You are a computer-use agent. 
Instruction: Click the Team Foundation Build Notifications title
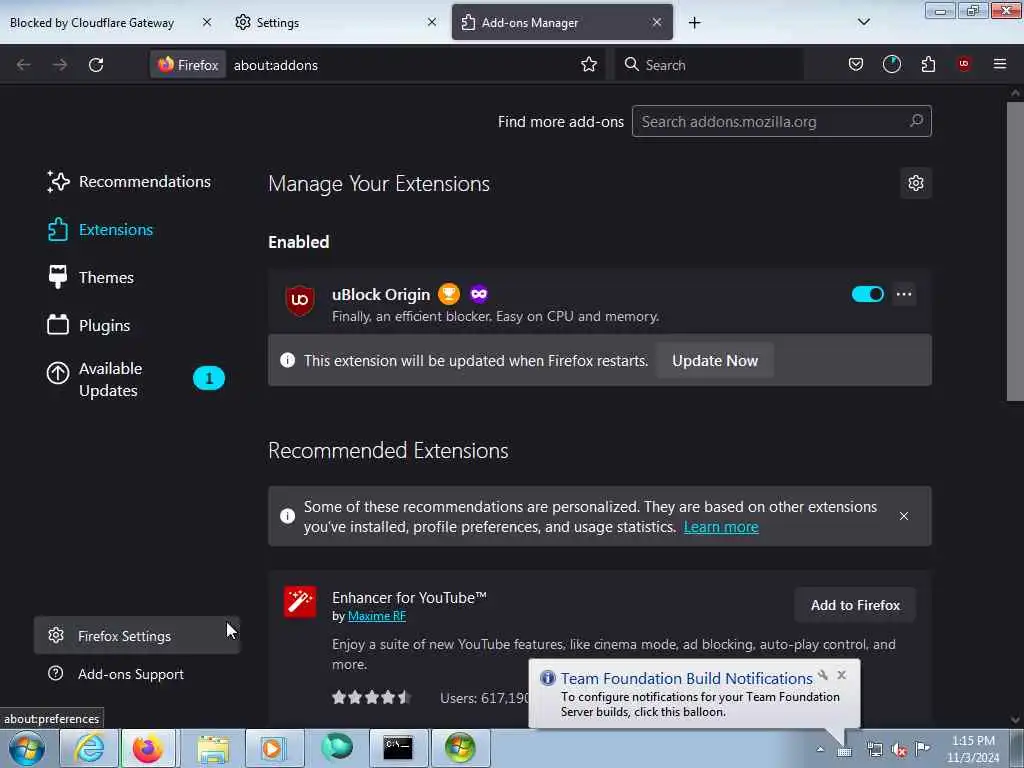coord(686,679)
